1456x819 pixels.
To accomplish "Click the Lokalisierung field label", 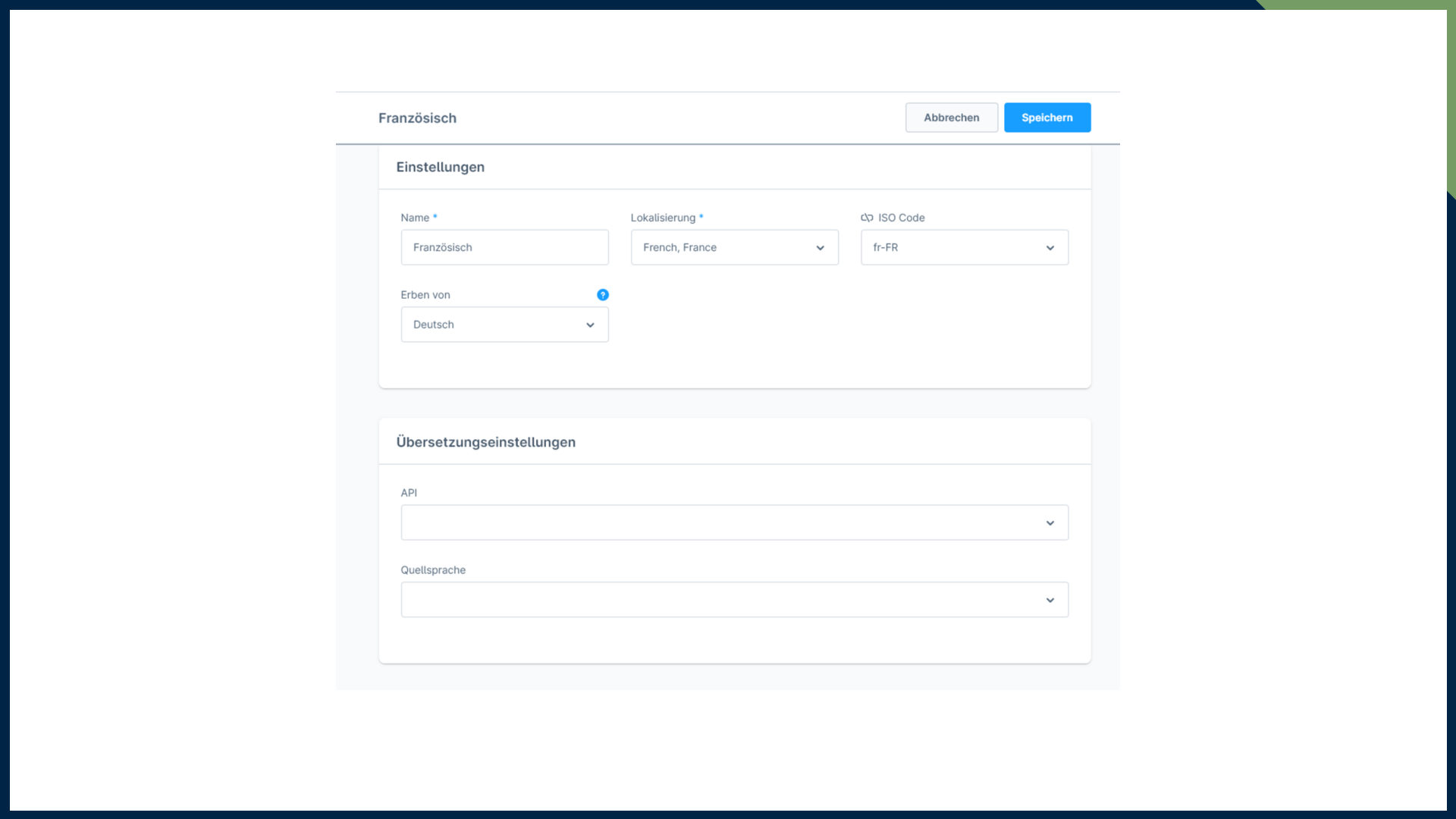I will tap(663, 218).
